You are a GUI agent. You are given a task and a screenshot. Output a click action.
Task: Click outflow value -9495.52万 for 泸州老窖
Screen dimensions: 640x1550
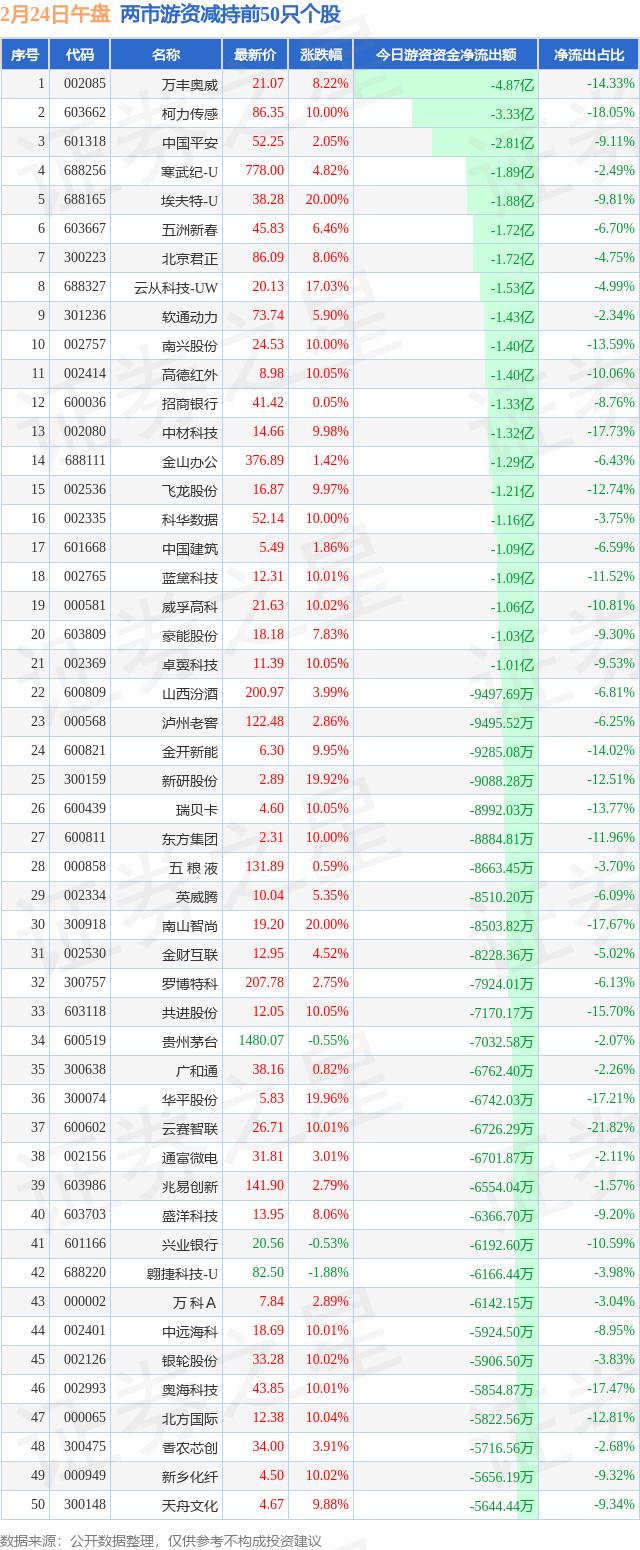pyautogui.click(x=502, y=723)
